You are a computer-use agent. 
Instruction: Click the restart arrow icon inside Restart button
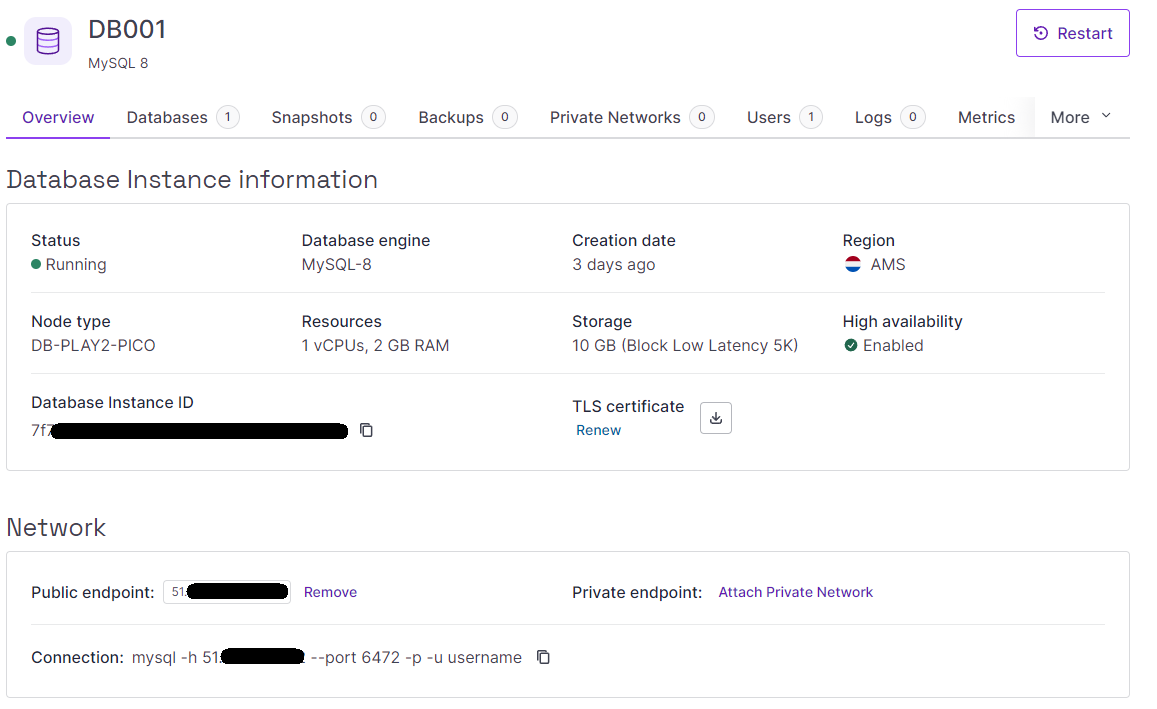[x=1040, y=33]
